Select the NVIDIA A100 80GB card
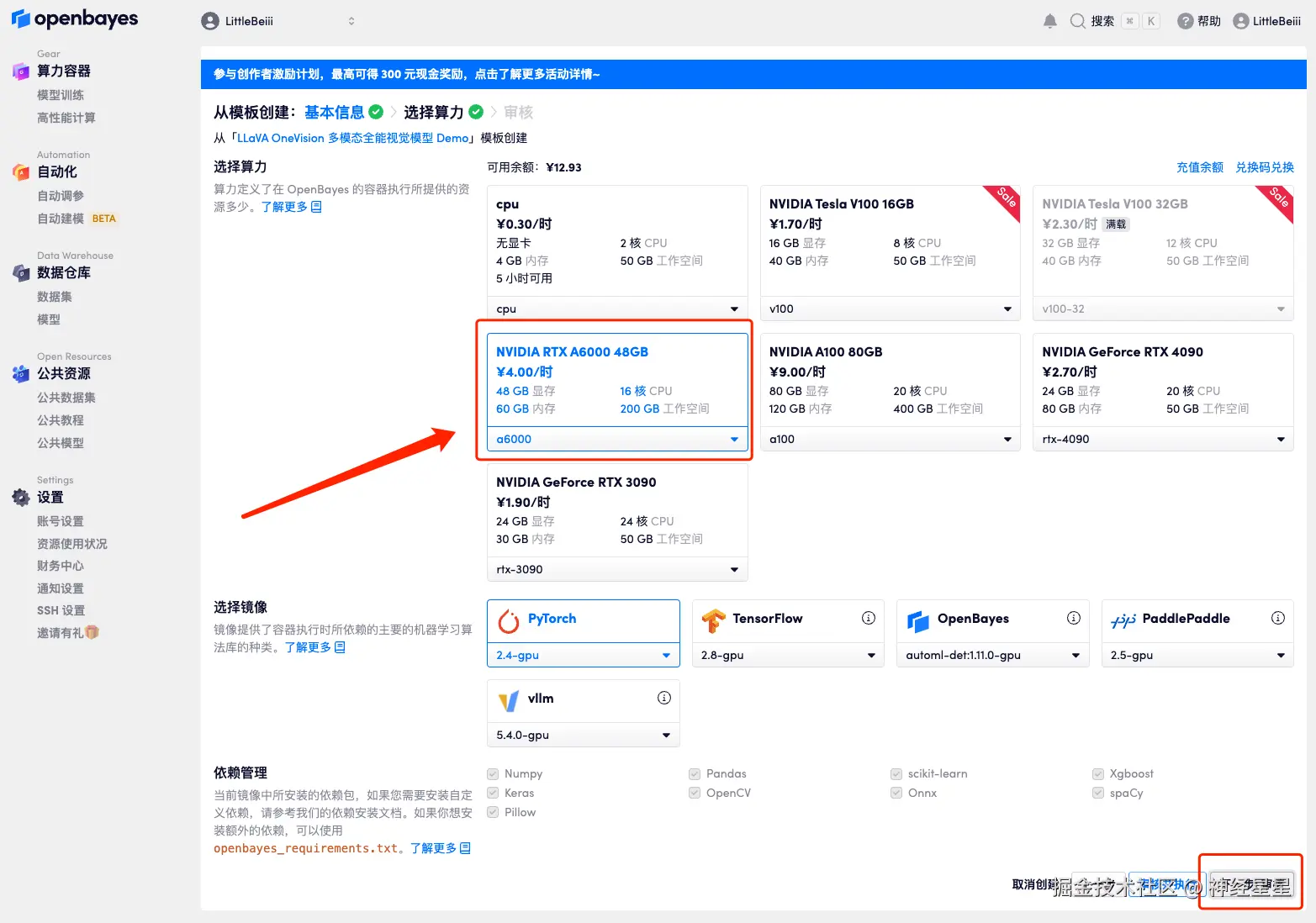The height and width of the screenshot is (923, 1316). pos(890,378)
